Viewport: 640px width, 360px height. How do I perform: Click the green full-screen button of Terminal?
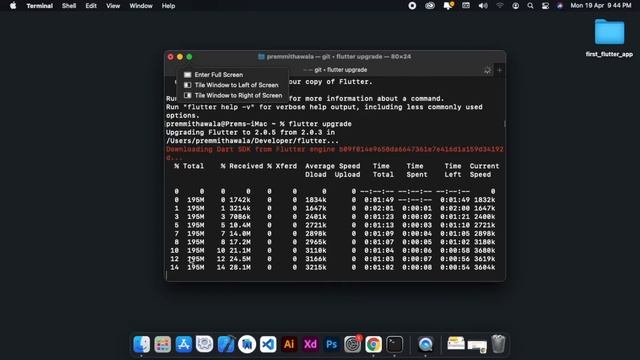(x=189, y=57)
